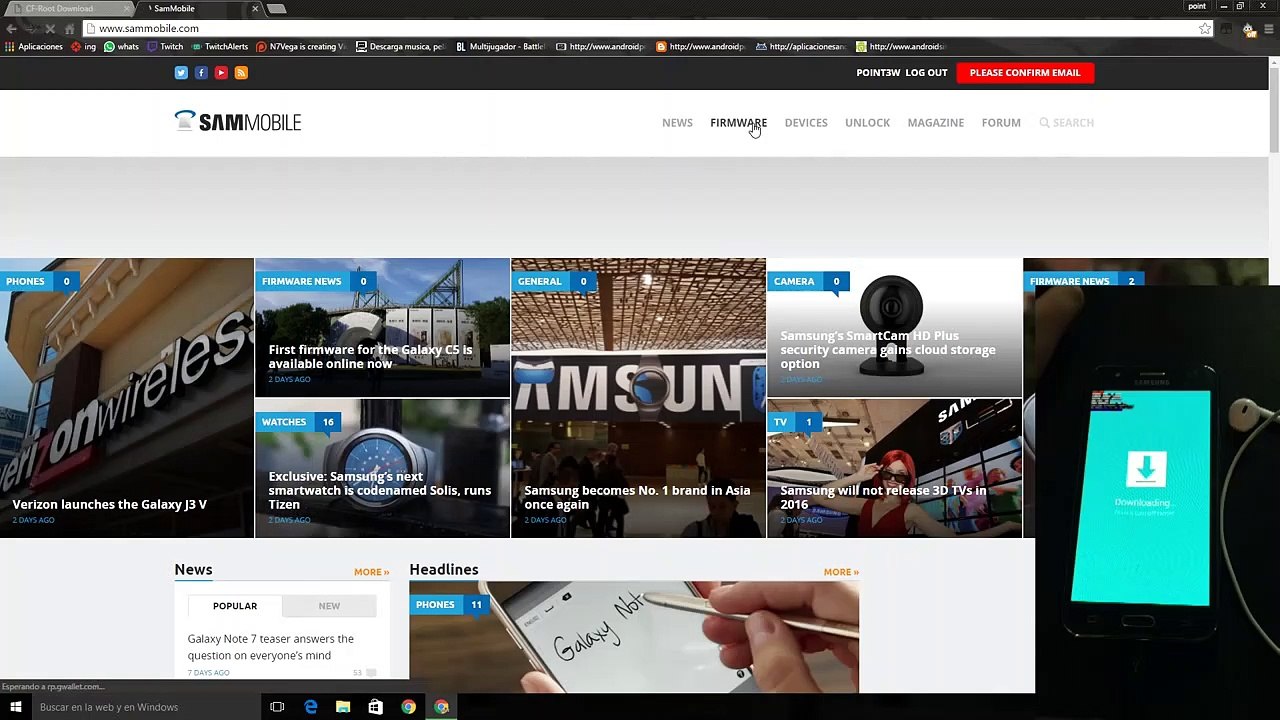Viewport: 1280px width, 720px height.
Task: Open the Forum menu item
Action: (x=1001, y=122)
